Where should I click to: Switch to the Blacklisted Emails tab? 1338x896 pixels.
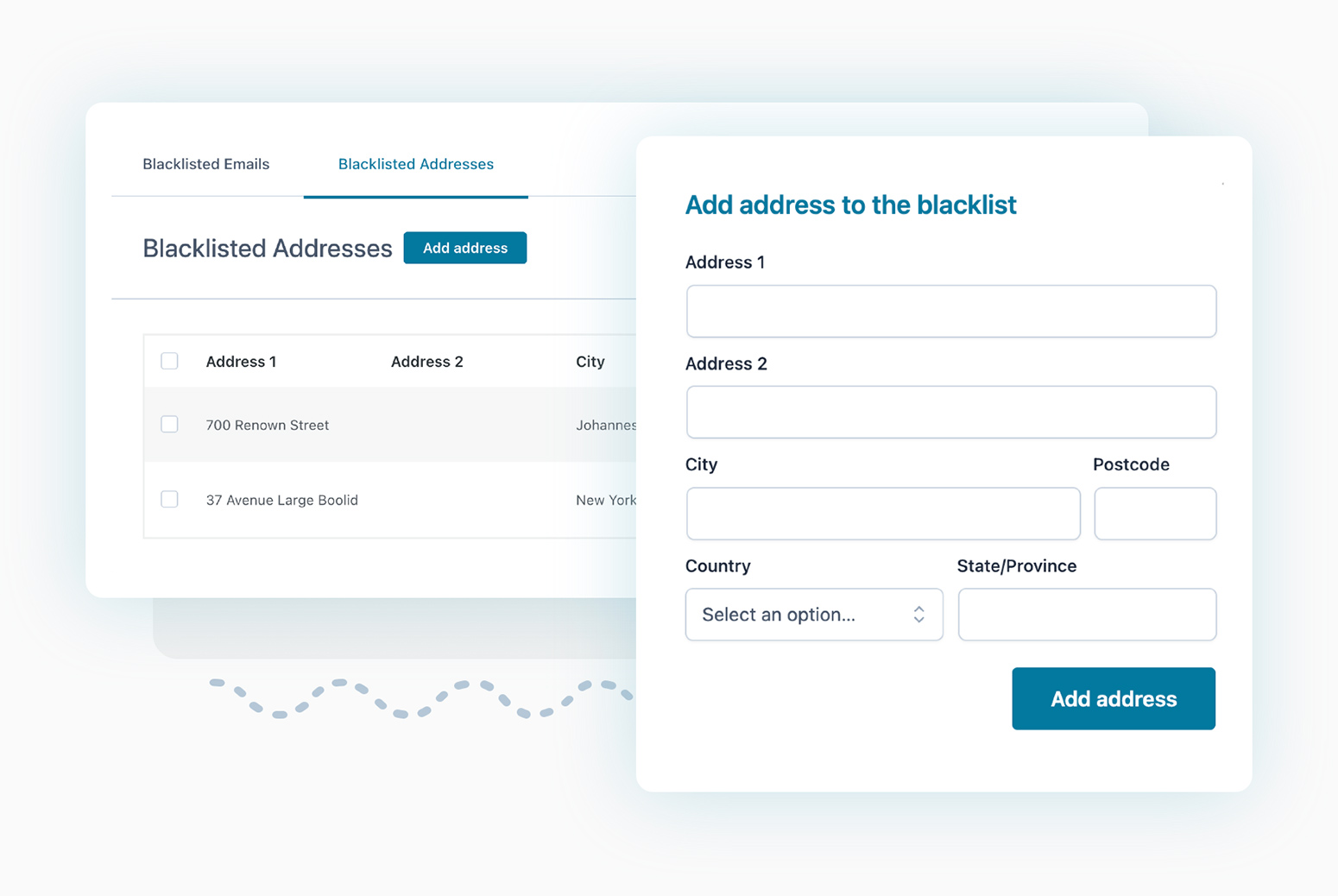click(x=205, y=164)
